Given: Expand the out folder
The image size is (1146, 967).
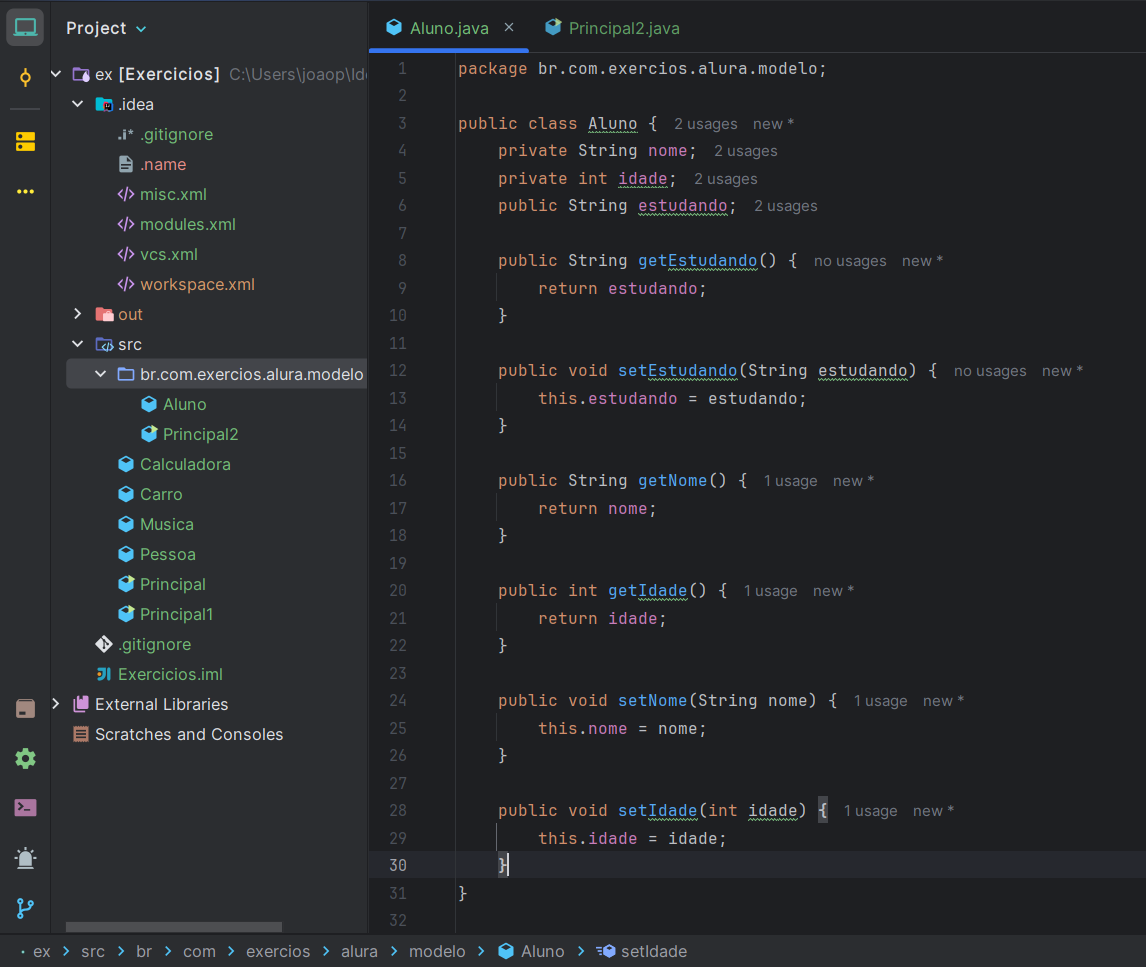Looking at the screenshot, I should click(78, 314).
